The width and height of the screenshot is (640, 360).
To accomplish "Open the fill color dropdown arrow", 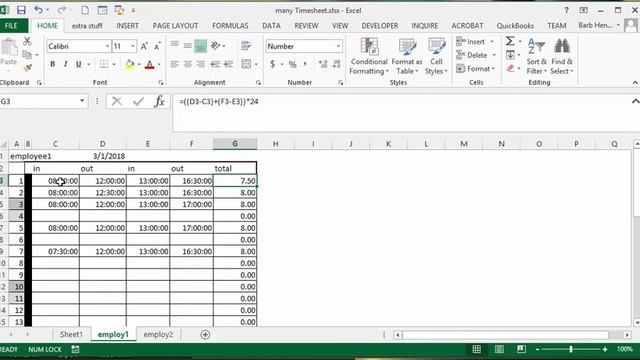I will click(139, 64).
